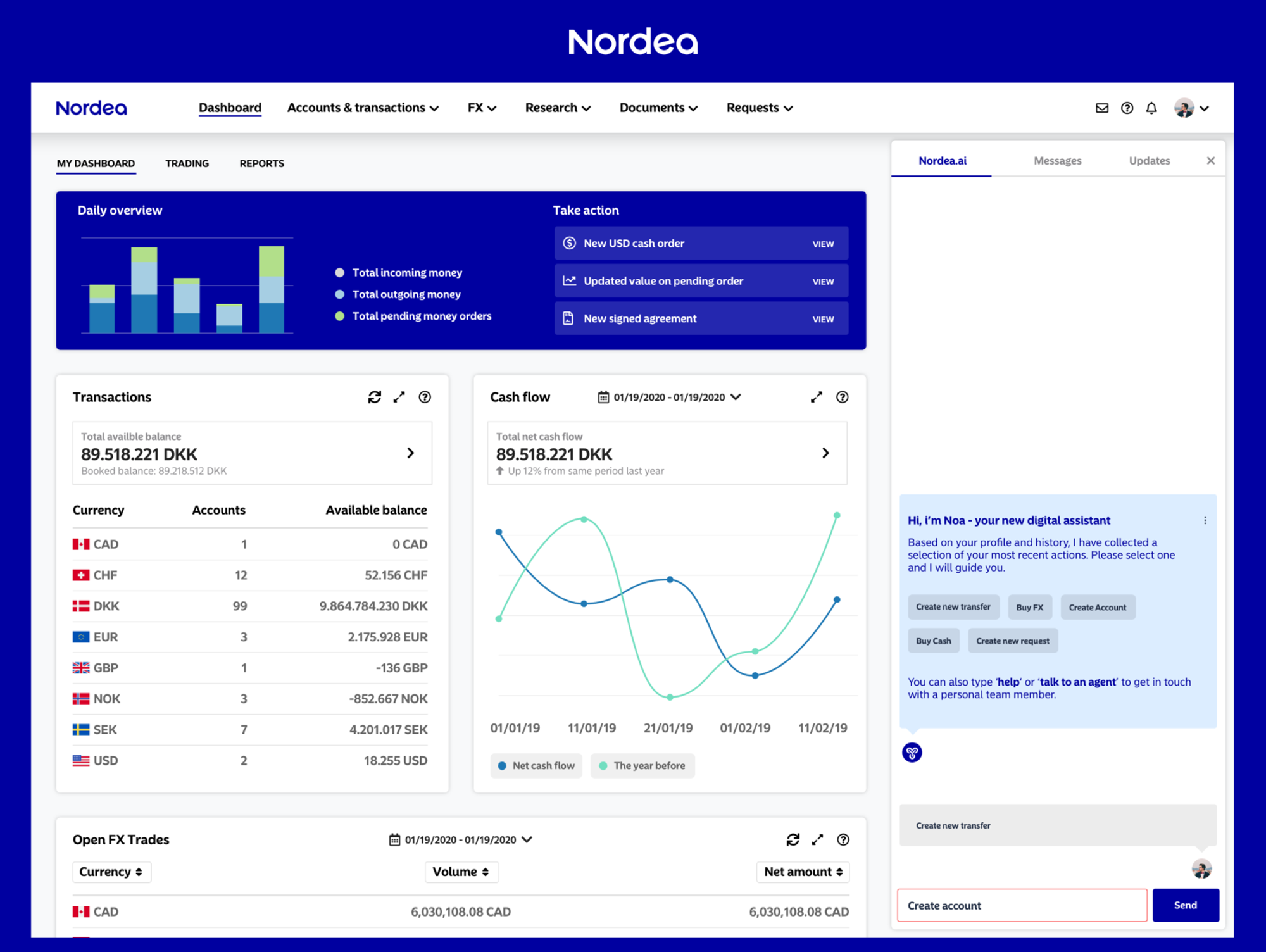Screen dimensions: 1266x952
Task: Expand the Requests menu
Action: pyautogui.click(x=760, y=108)
